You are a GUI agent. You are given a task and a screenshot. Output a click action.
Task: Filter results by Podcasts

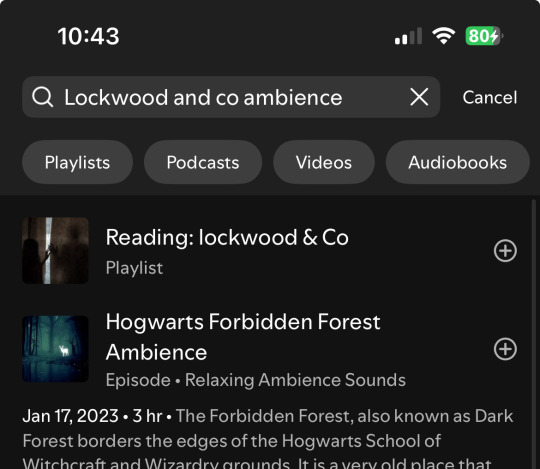click(203, 162)
